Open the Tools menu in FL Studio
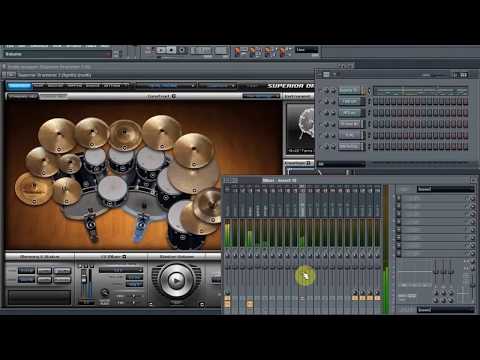The height and width of the screenshot is (360, 480). coord(90,46)
